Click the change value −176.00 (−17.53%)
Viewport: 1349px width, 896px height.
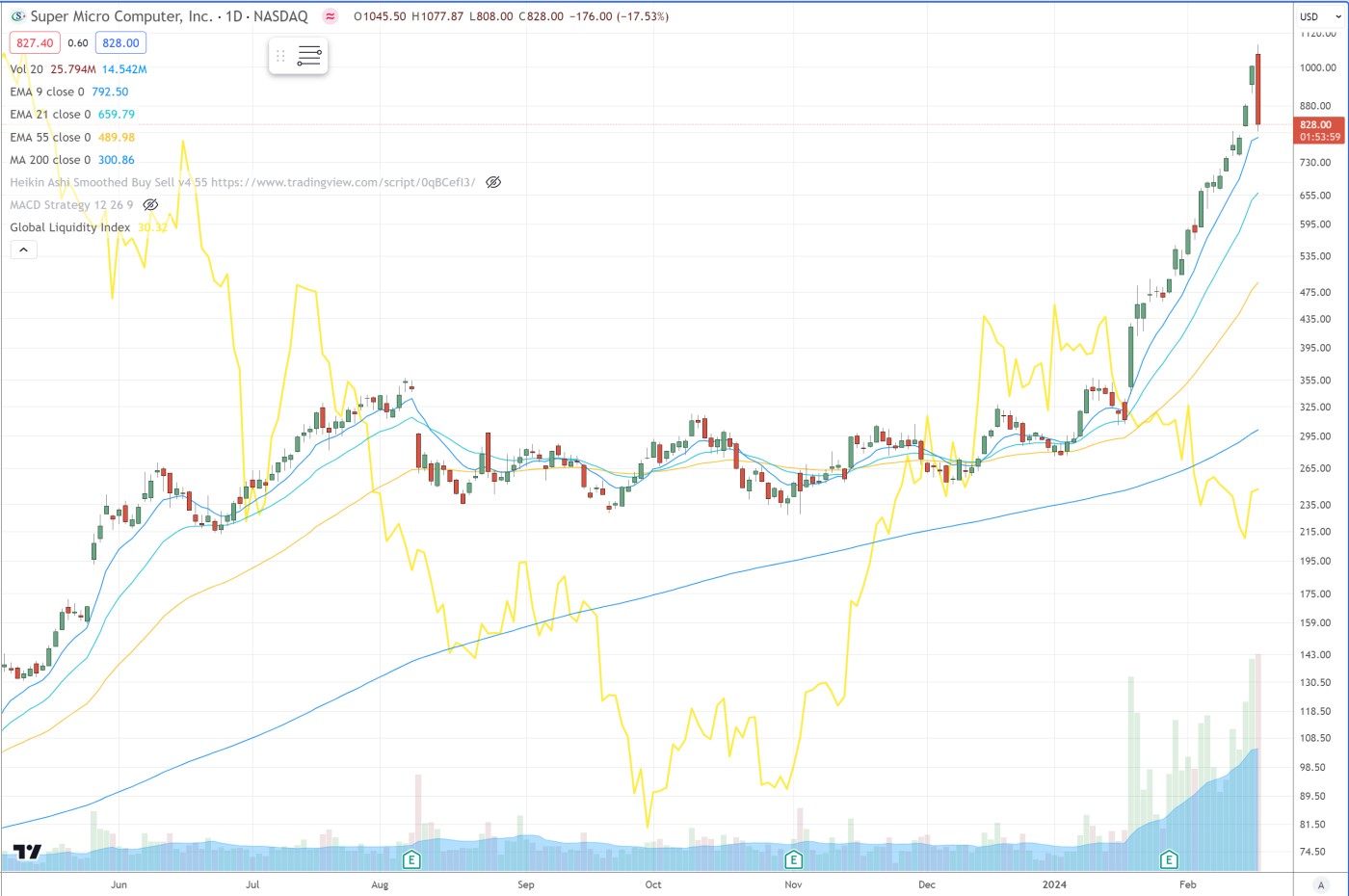(x=619, y=16)
